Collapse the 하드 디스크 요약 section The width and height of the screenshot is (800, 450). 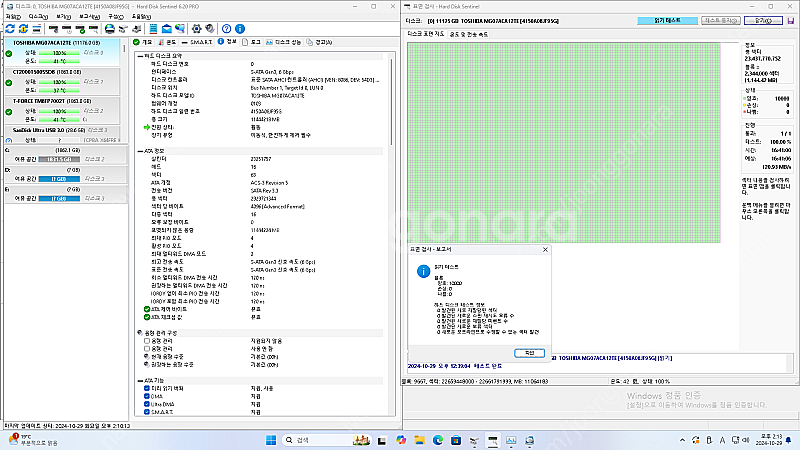pyautogui.click(x=140, y=56)
